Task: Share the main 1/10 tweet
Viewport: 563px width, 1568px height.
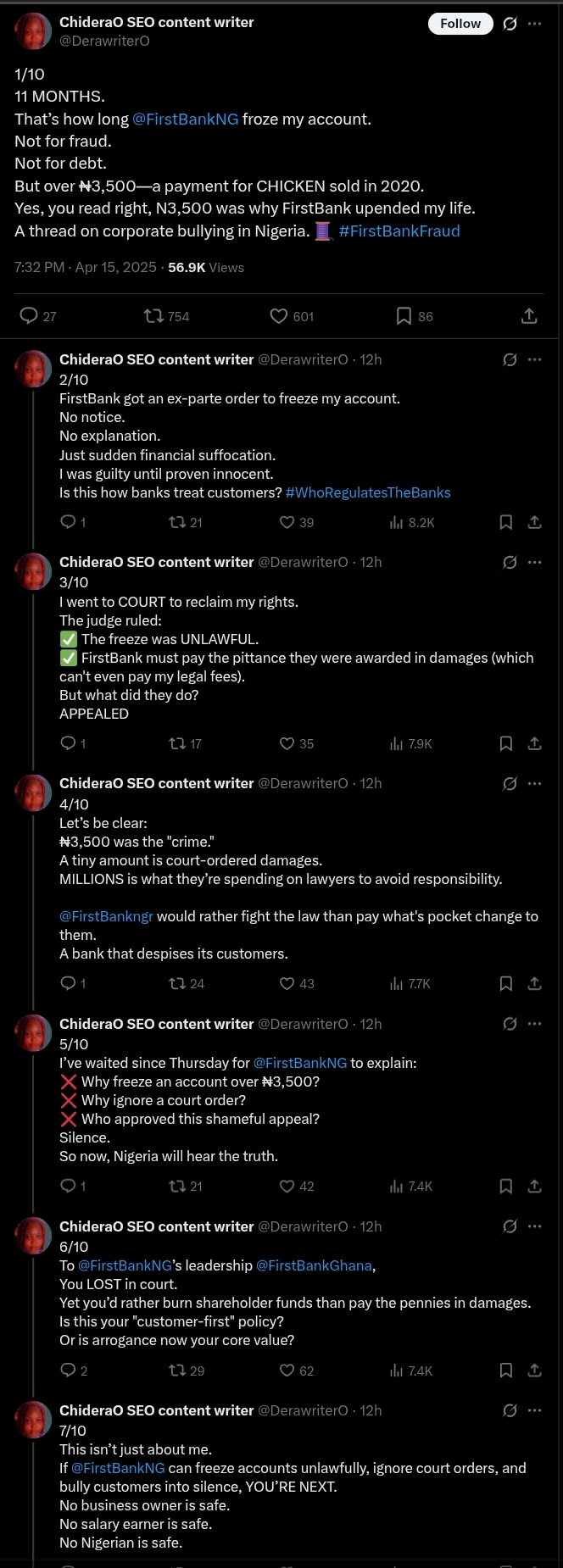Action: tap(529, 316)
